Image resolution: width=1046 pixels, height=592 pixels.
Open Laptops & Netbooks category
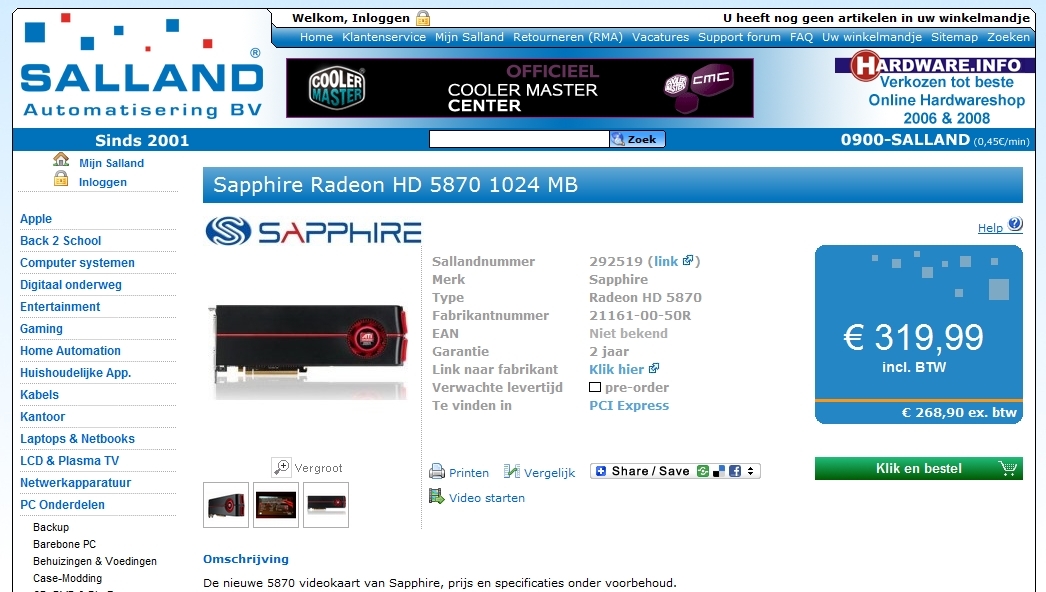(77, 439)
